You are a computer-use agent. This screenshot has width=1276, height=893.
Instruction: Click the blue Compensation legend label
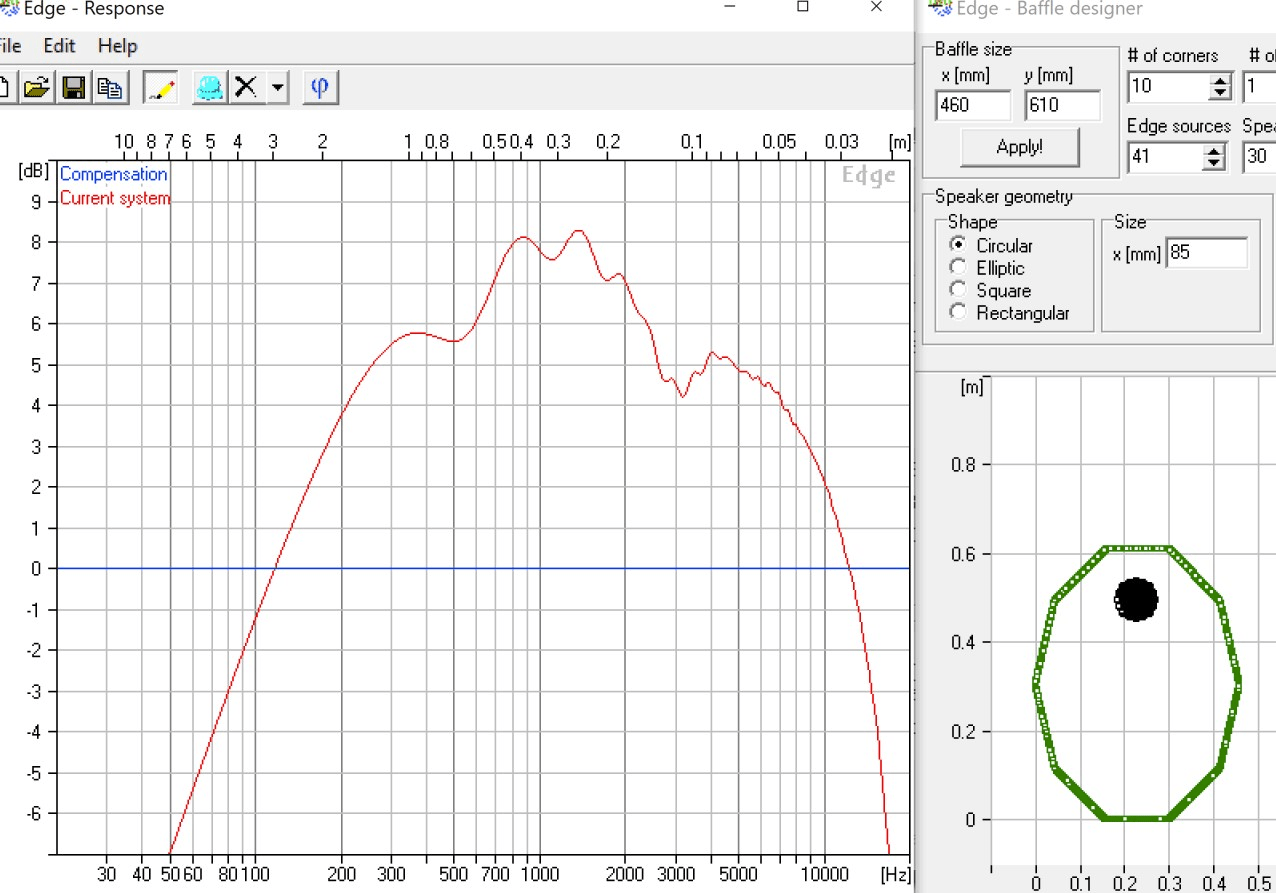(114, 175)
